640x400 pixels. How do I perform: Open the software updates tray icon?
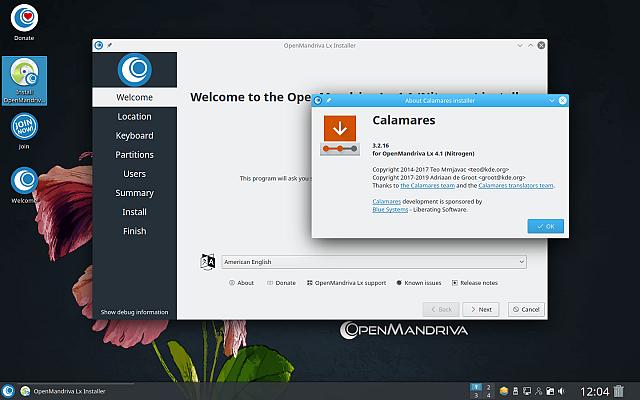click(504, 391)
